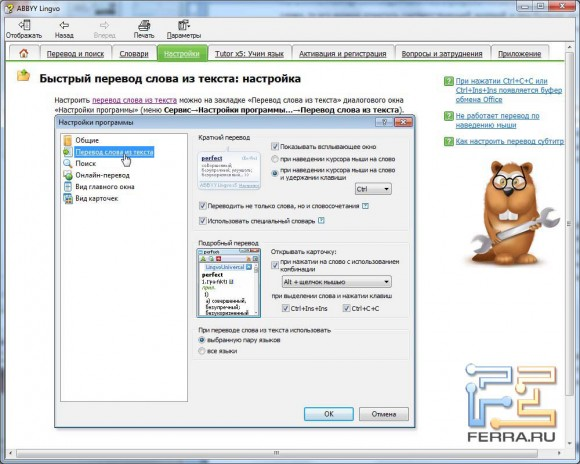Open the Ctrl key dropdown

click(x=373, y=189)
